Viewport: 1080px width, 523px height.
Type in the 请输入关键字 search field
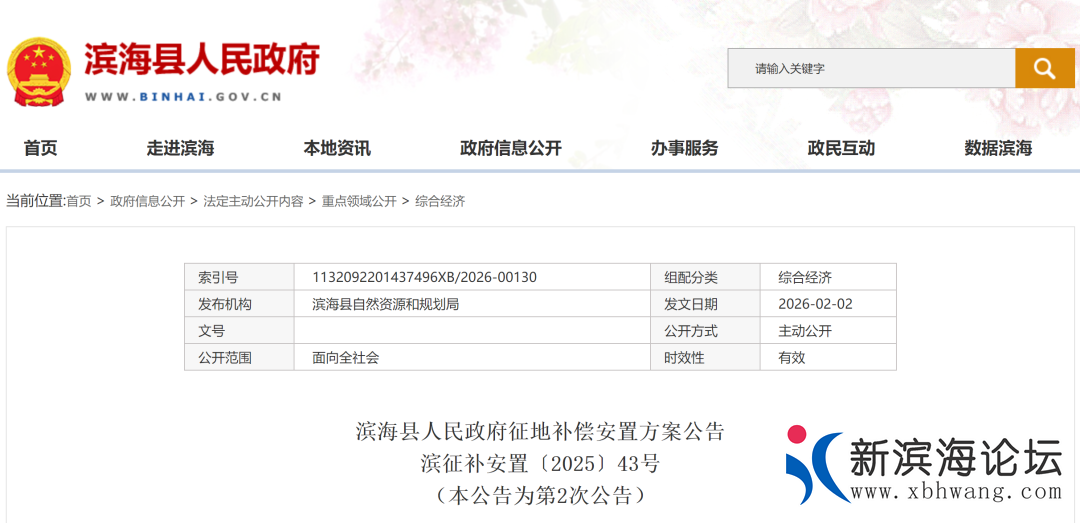[x=870, y=68]
